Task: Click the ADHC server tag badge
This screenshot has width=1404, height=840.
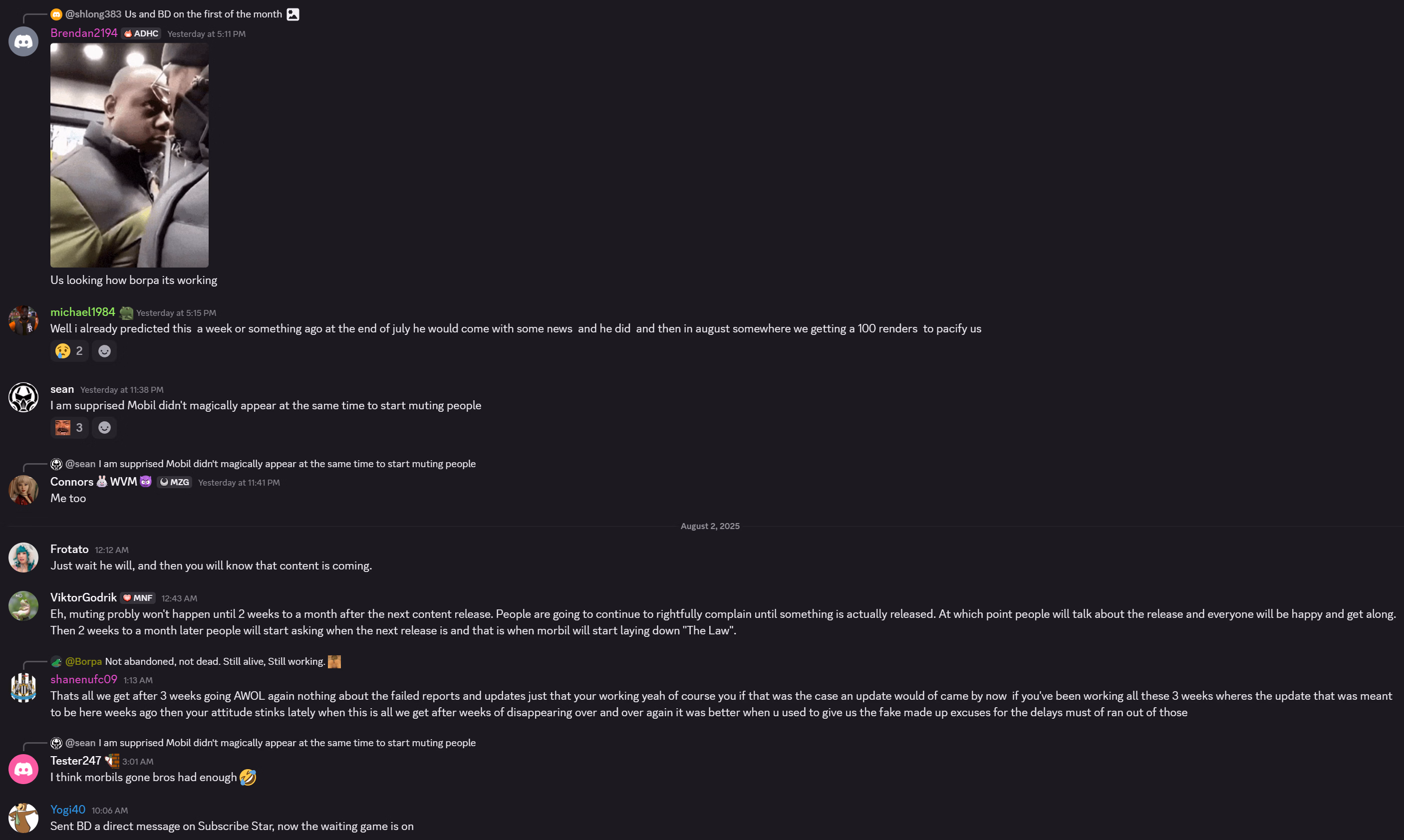Action: click(x=141, y=33)
